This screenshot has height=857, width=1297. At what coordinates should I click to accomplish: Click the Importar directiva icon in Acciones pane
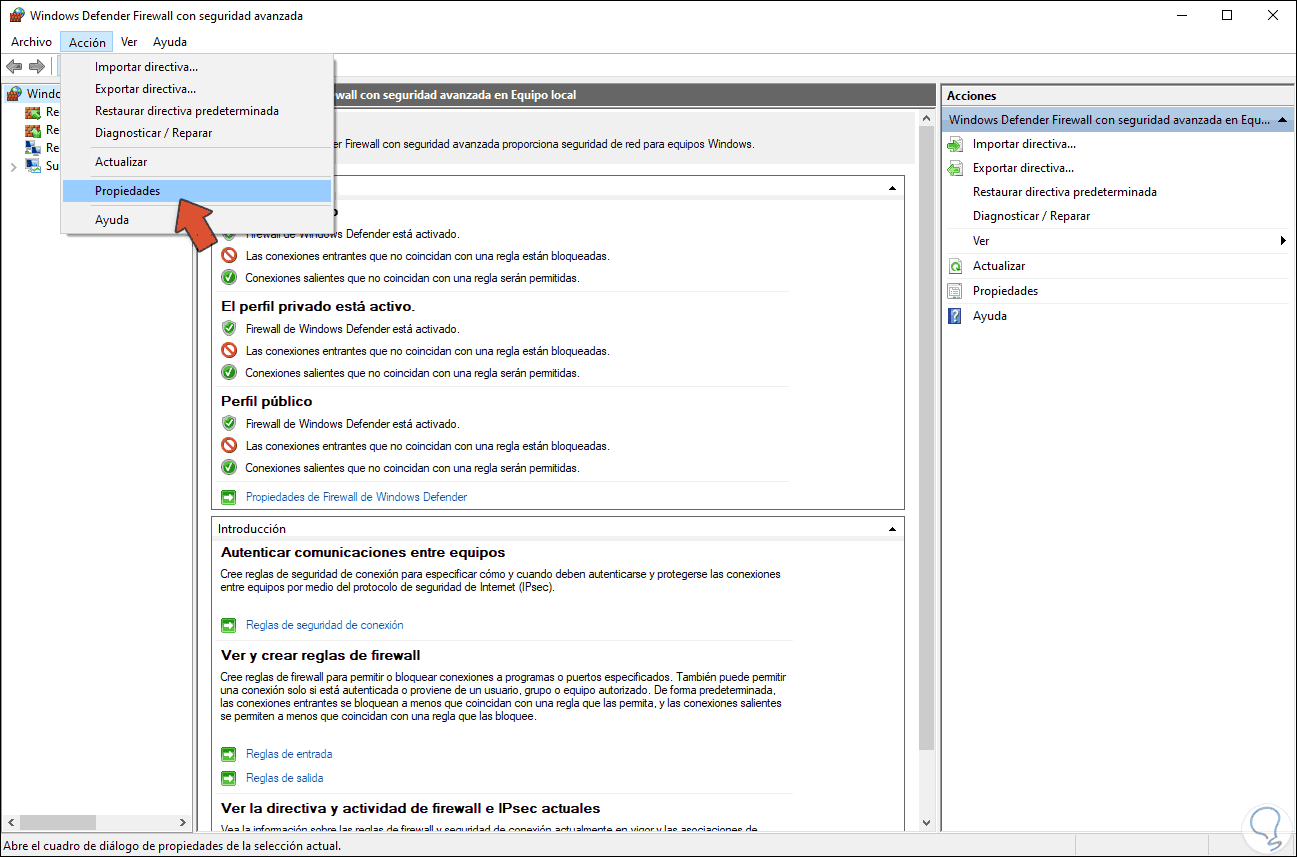click(954, 144)
